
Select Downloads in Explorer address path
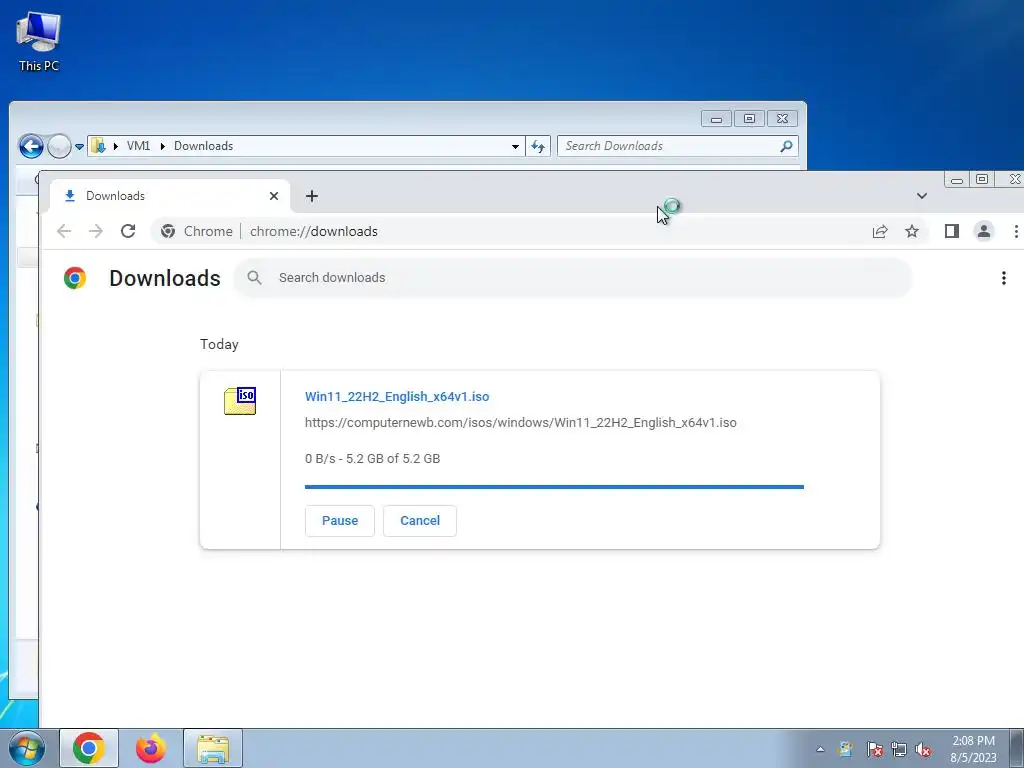[x=203, y=146]
